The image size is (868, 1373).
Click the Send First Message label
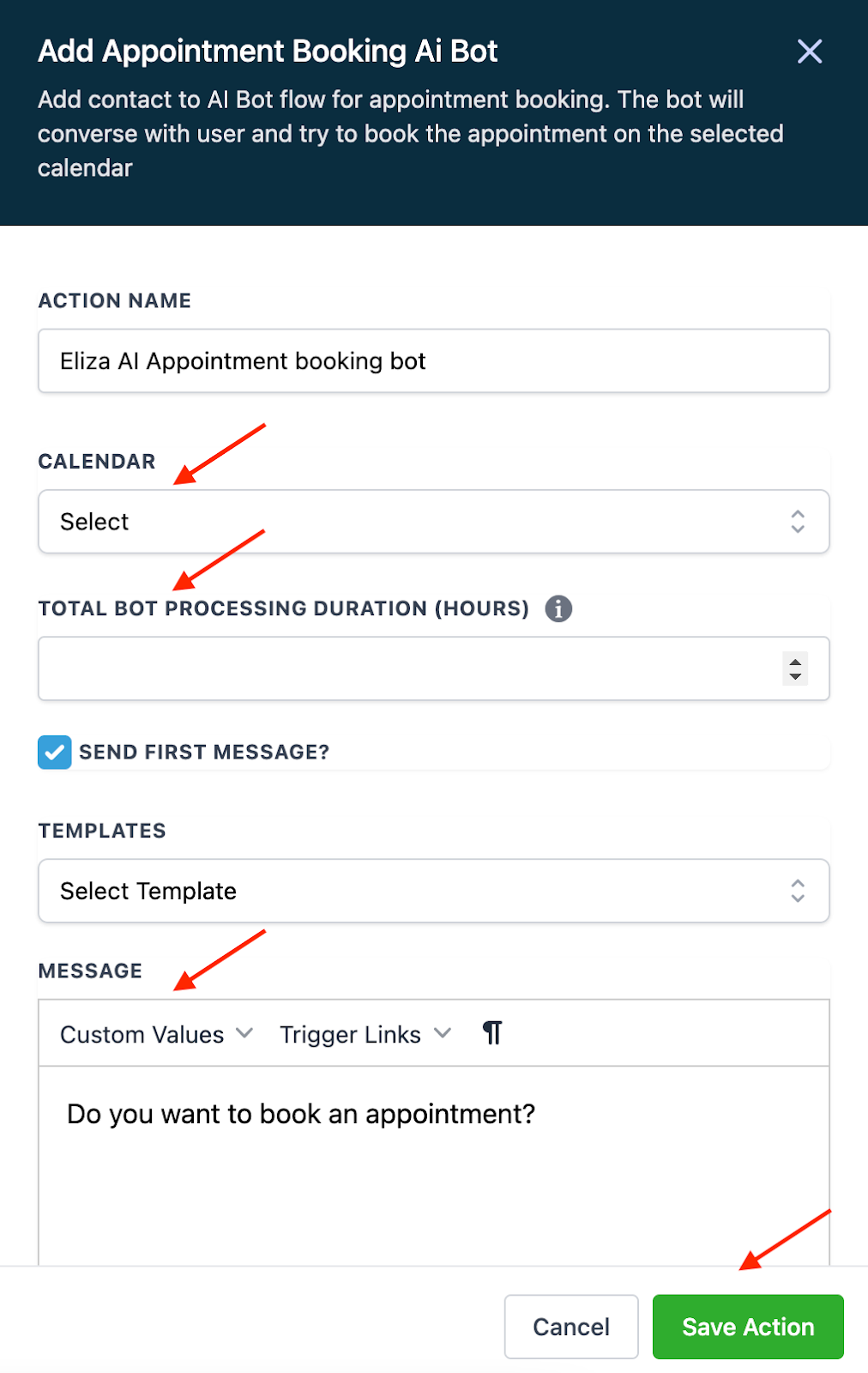tap(204, 753)
